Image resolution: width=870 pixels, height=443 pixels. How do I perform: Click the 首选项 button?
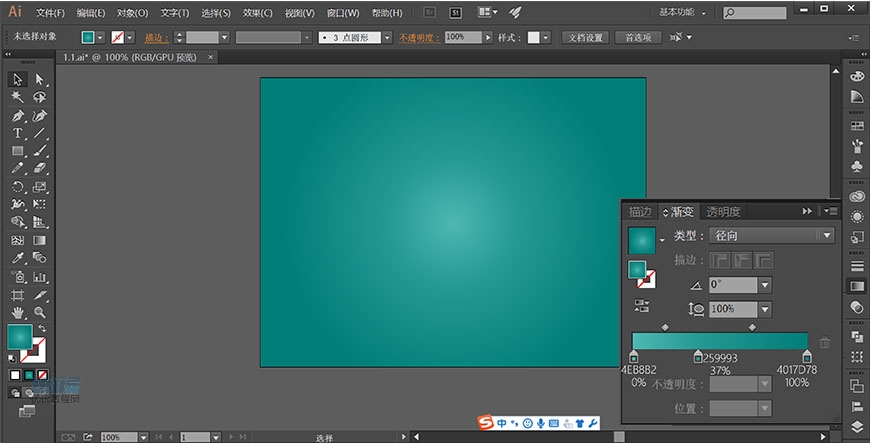click(x=637, y=37)
